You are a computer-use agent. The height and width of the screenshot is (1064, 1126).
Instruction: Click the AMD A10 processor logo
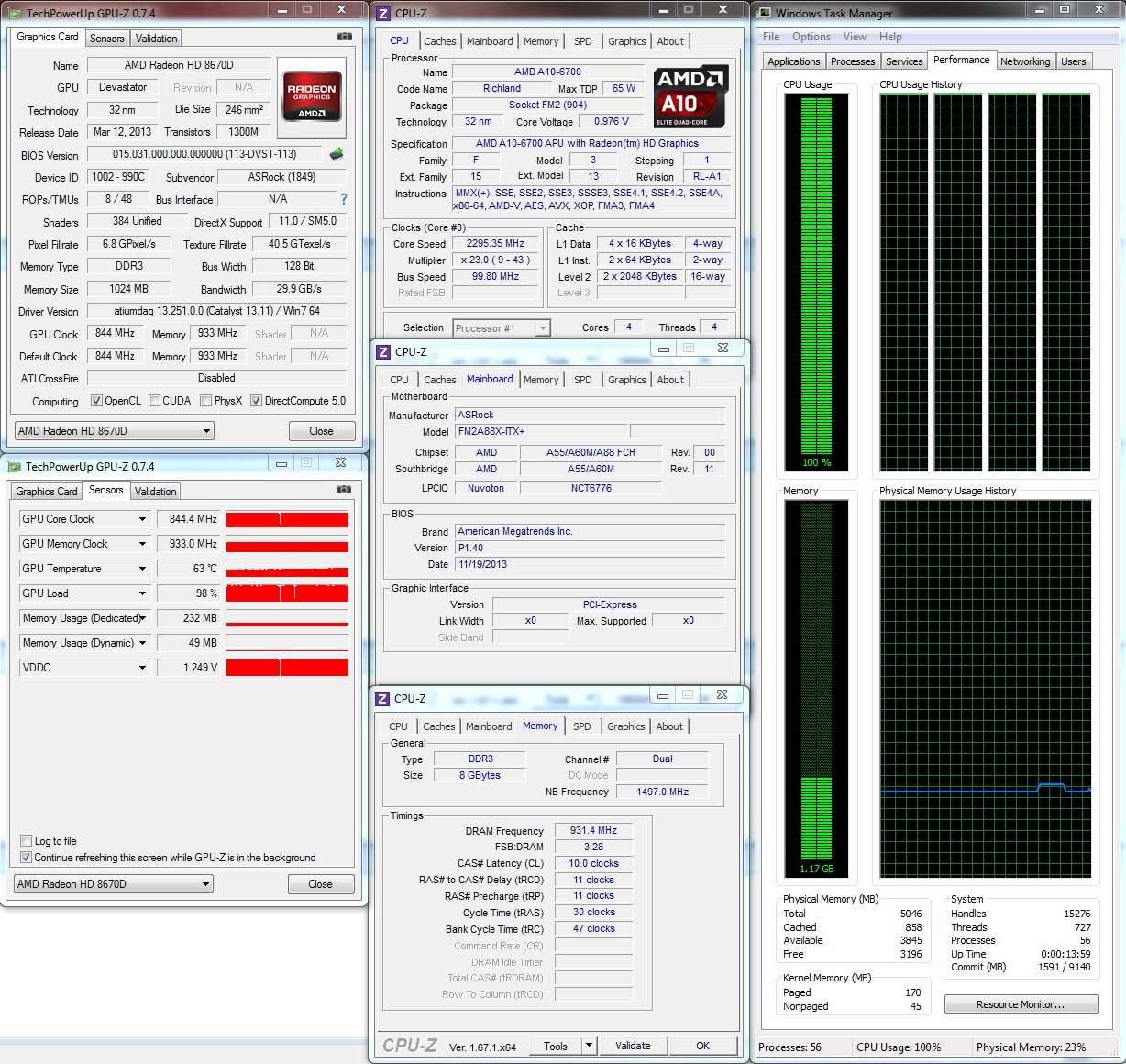point(691,96)
